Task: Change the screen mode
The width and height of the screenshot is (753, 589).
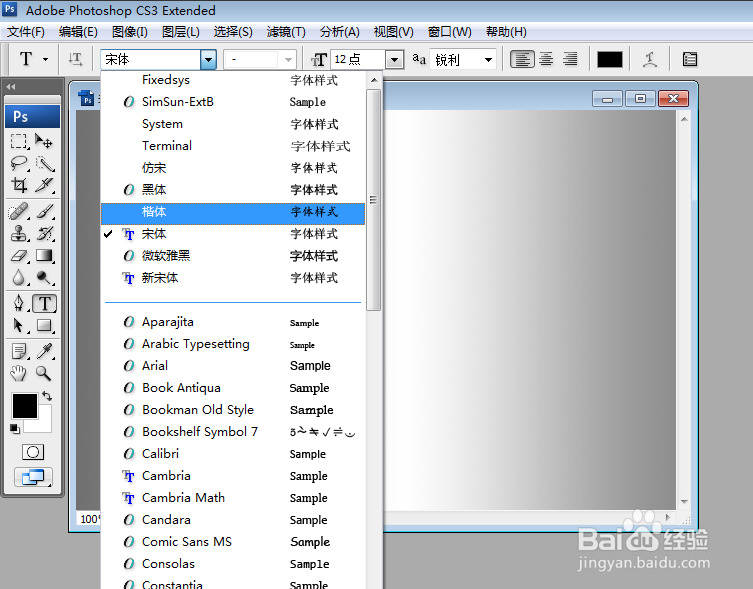Action: [33, 477]
